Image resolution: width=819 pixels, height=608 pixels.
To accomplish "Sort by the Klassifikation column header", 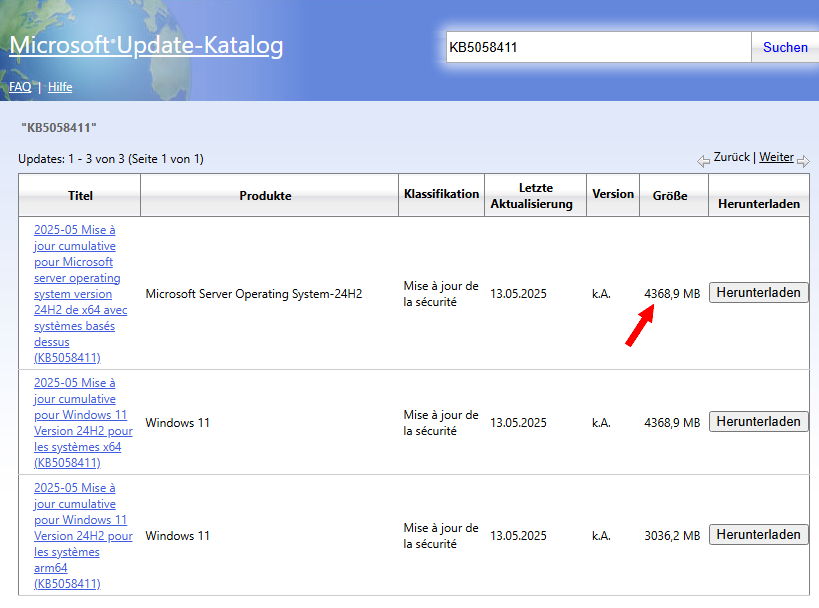I will [441, 194].
